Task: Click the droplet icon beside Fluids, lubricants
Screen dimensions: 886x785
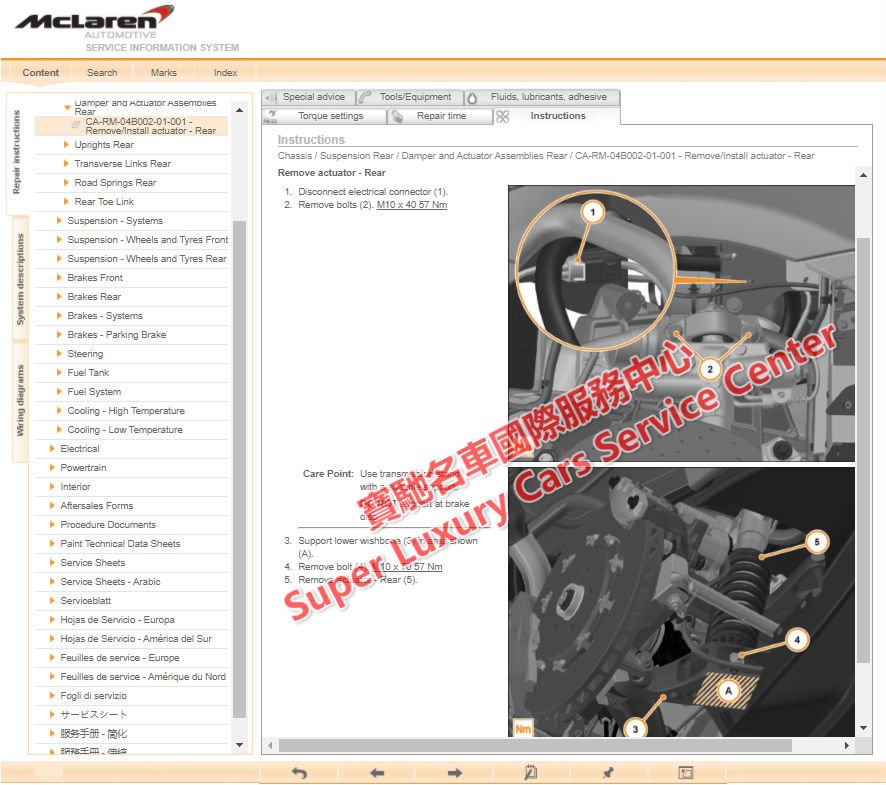Action: tap(472, 98)
